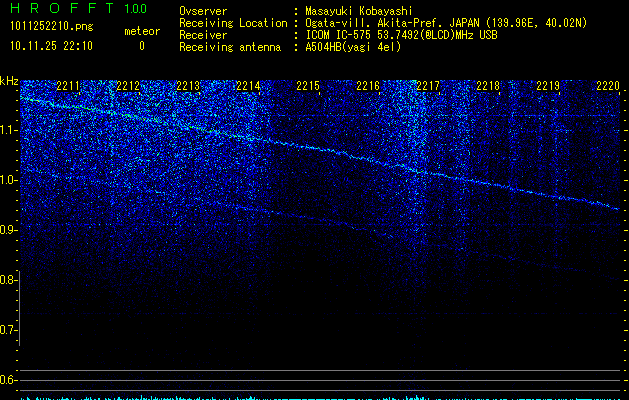Click time marker 2218
This screenshot has height=400, width=629.
pyautogui.click(x=488, y=86)
